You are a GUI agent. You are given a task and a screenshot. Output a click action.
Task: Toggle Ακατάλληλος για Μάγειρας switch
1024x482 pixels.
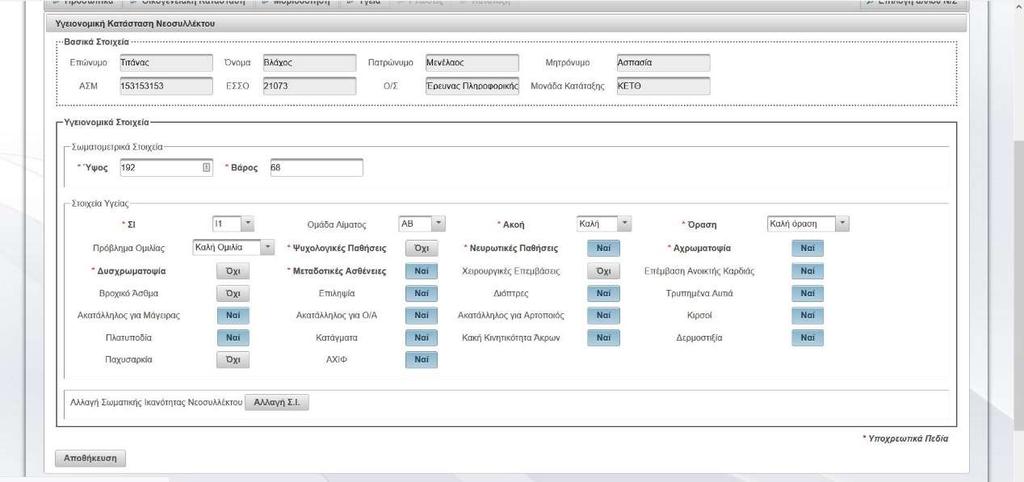pos(232,315)
